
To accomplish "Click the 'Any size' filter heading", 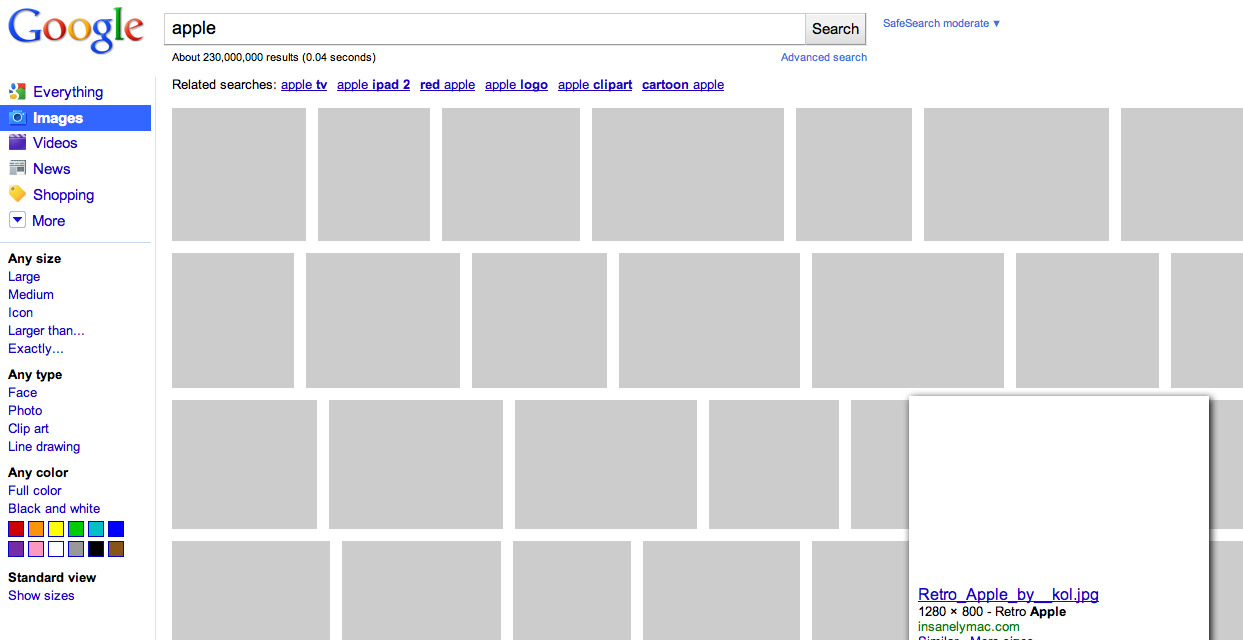I will coord(34,259).
